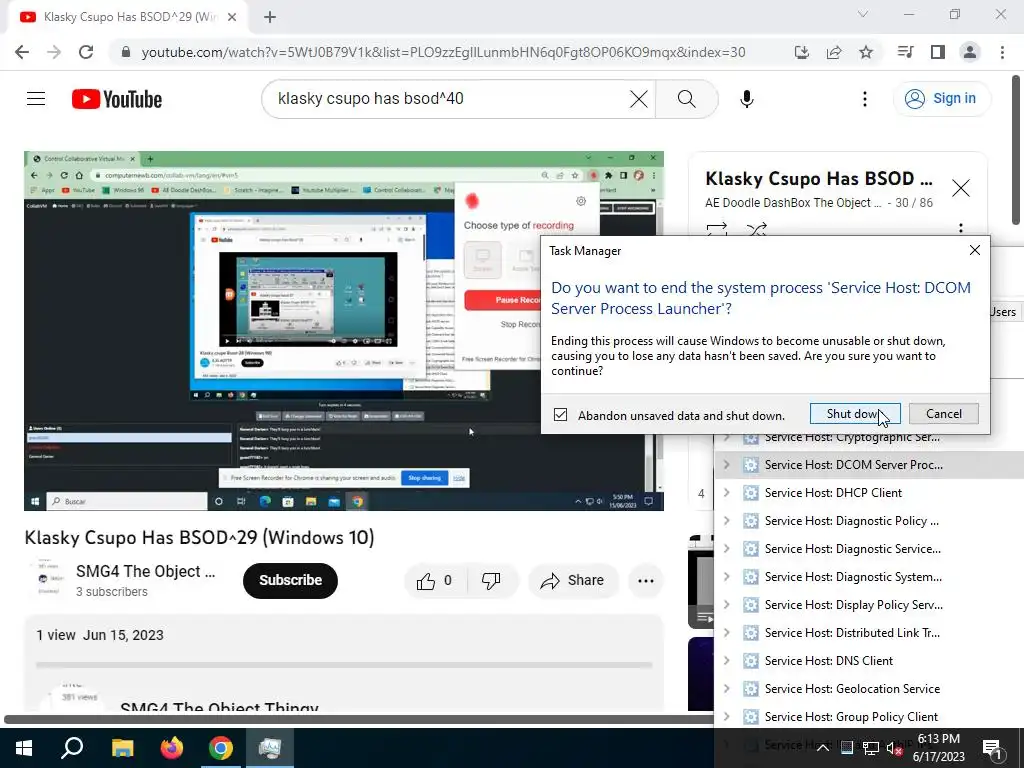Close the Klasky Csupo browser tab

pos(232,17)
